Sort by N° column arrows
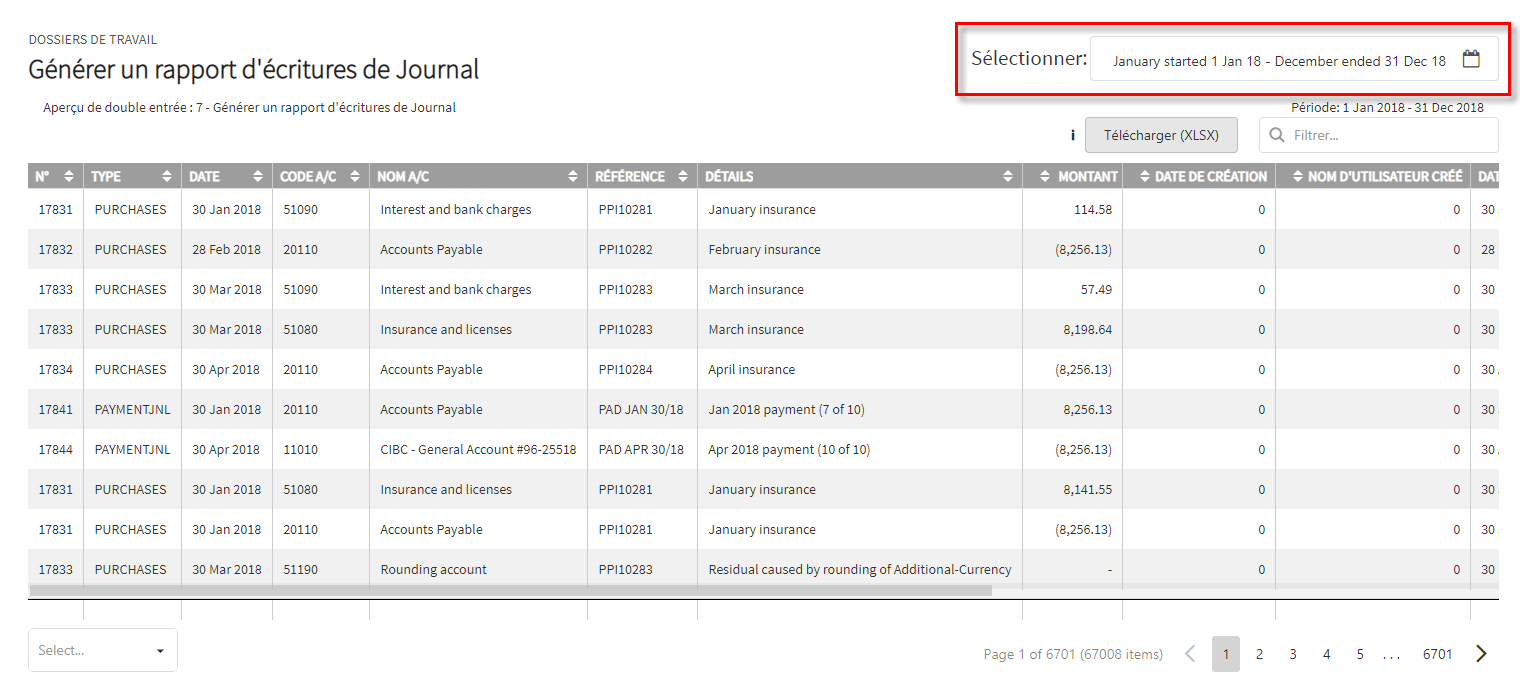 (x=69, y=176)
